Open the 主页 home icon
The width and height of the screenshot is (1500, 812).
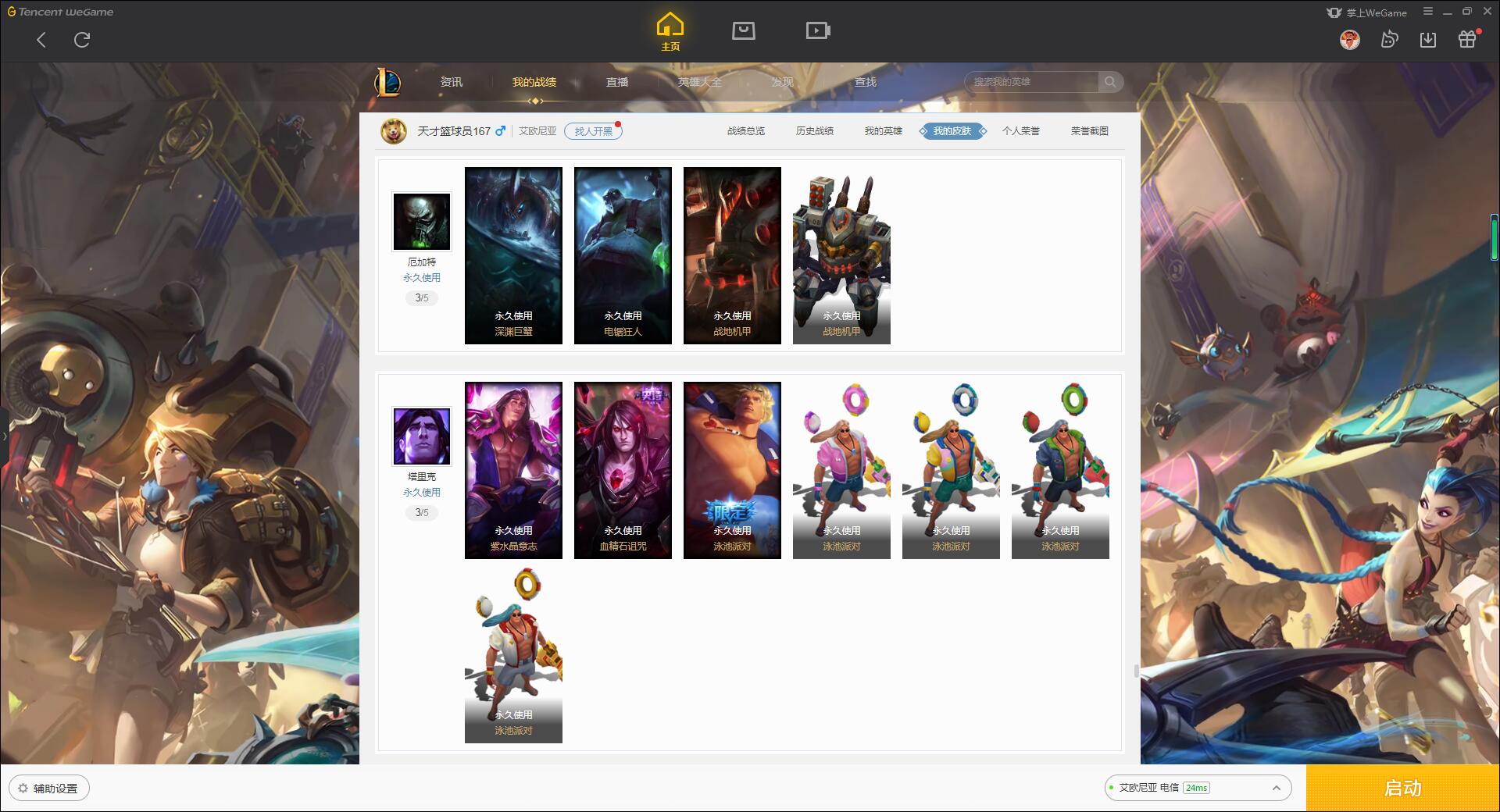670,31
